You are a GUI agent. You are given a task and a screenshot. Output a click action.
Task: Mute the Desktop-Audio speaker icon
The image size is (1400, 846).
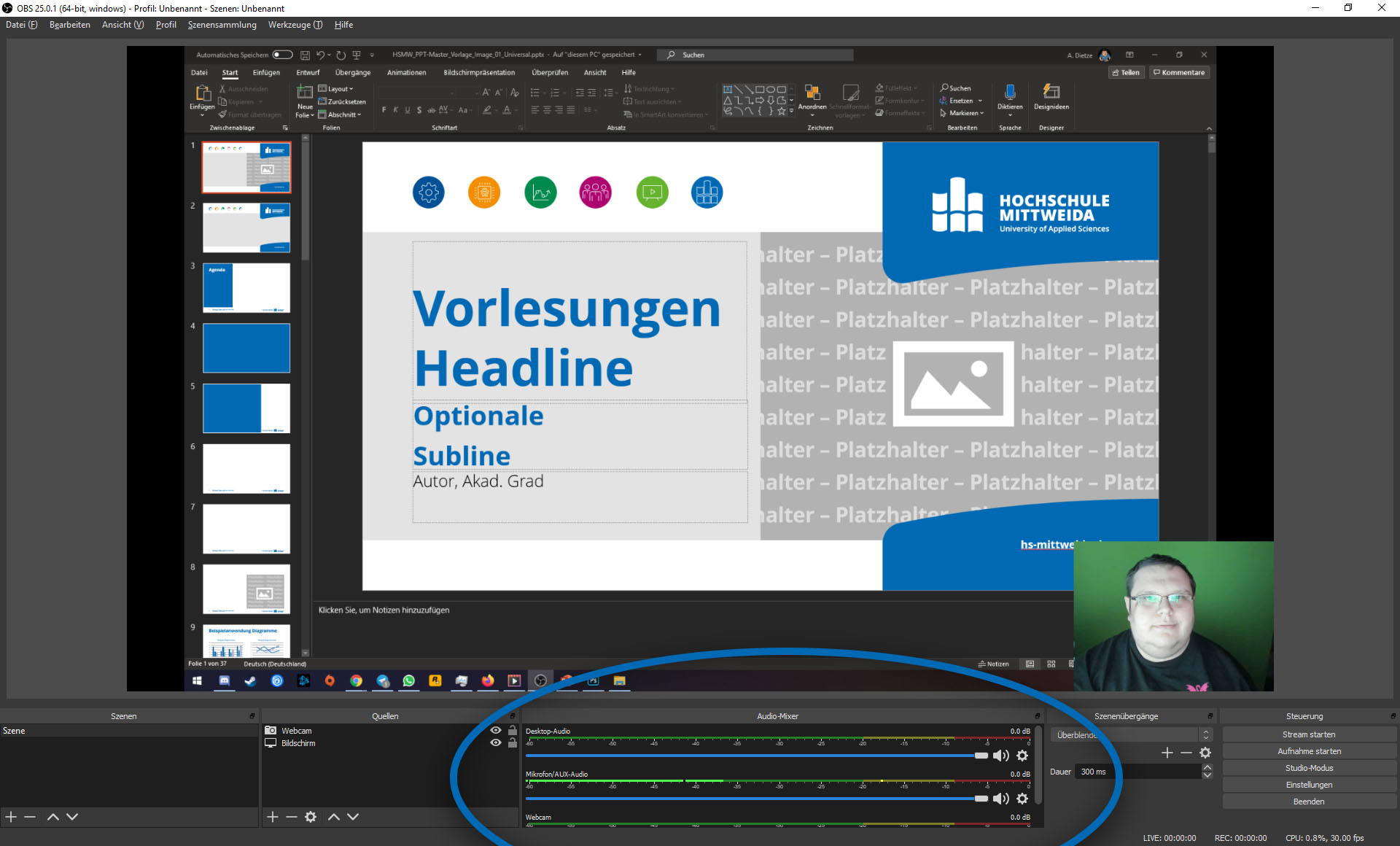tap(1000, 756)
